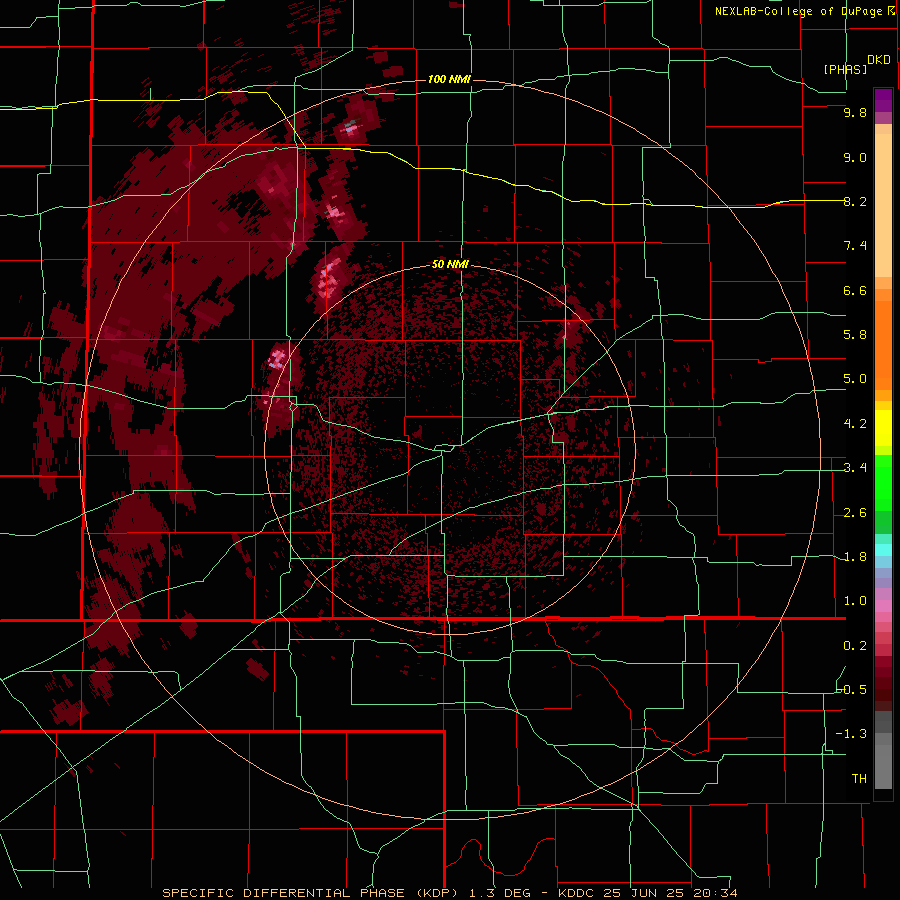Click the Specific Differential Phase caption at bottom
900x900 pixels.
[449, 893]
